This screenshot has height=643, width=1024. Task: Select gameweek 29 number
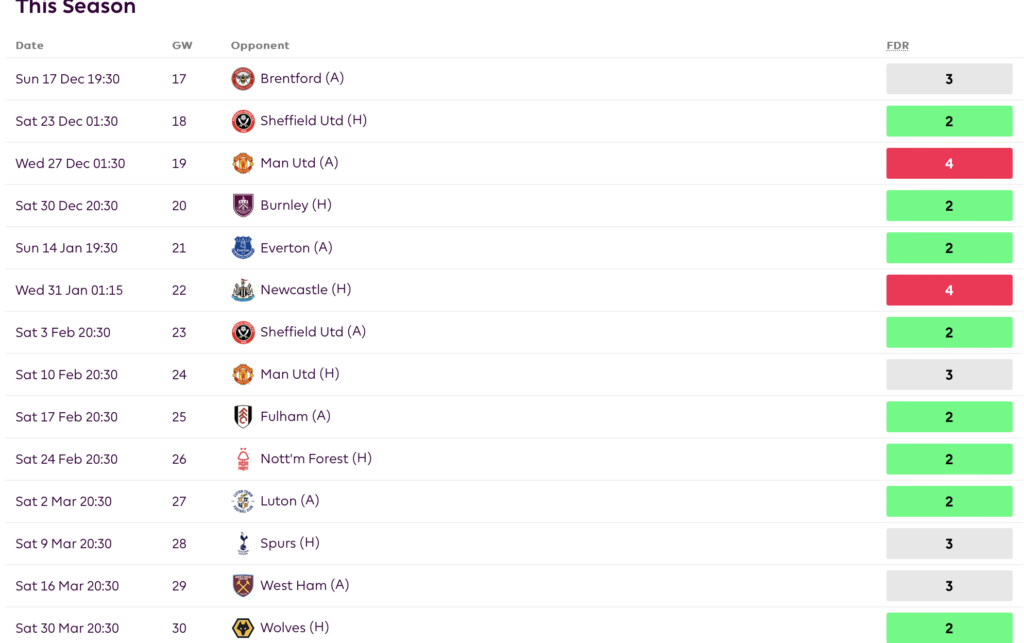(179, 586)
